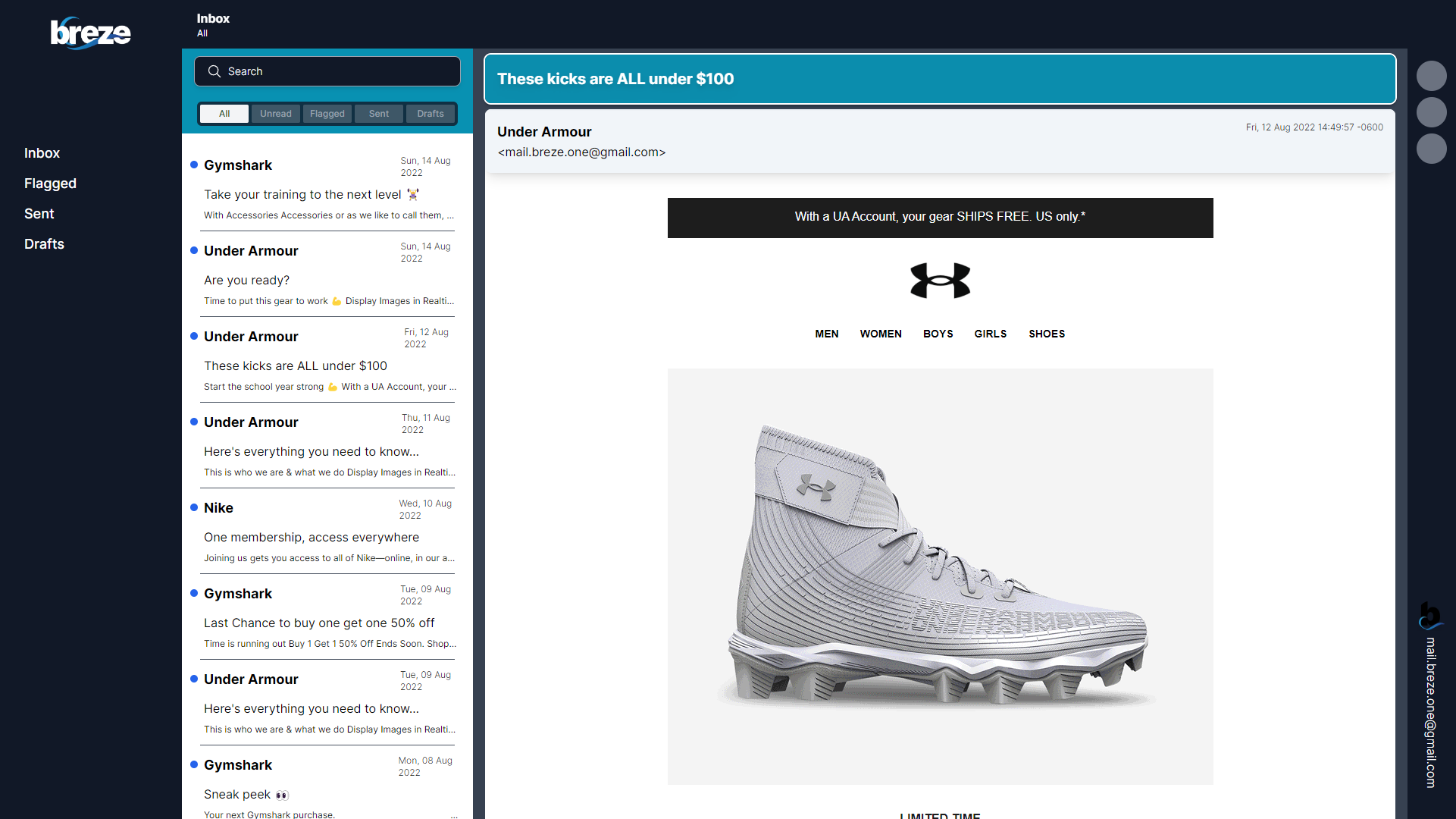Click preview text 'Joining us gets you access'

(x=329, y=558)
